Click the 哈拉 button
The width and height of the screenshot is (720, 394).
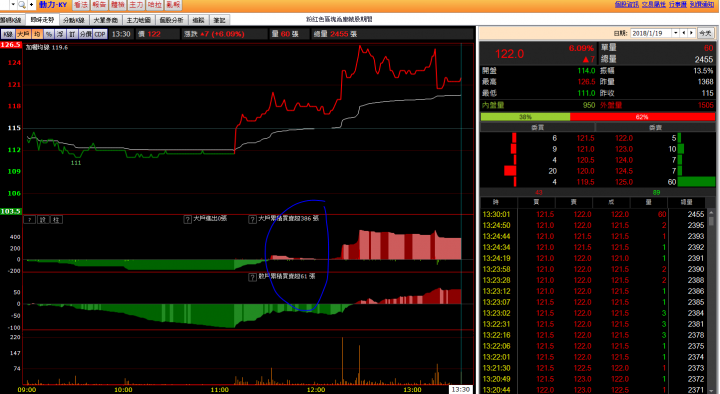(x=154, y=5)
